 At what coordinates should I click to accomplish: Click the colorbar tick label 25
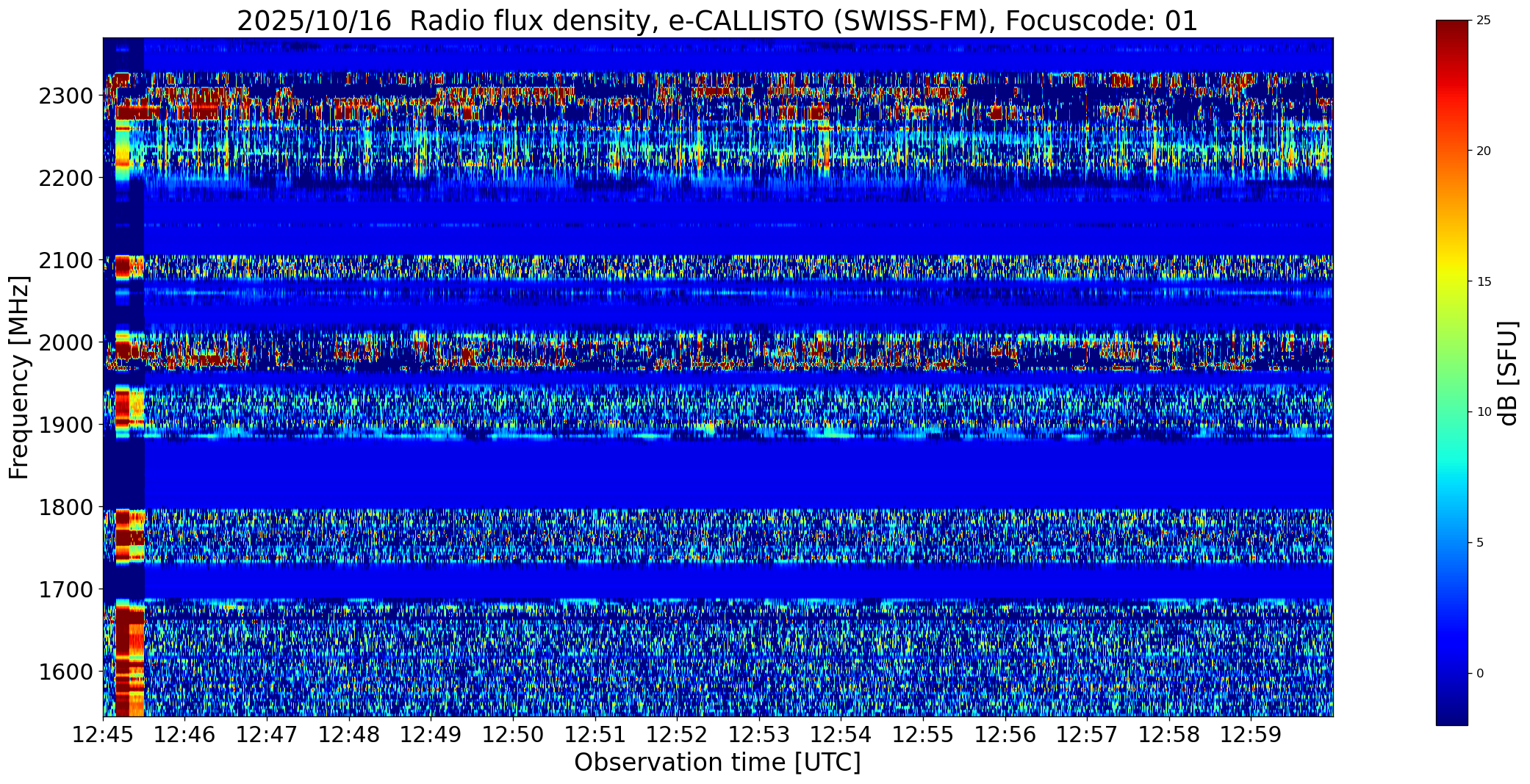(1484, 21)
